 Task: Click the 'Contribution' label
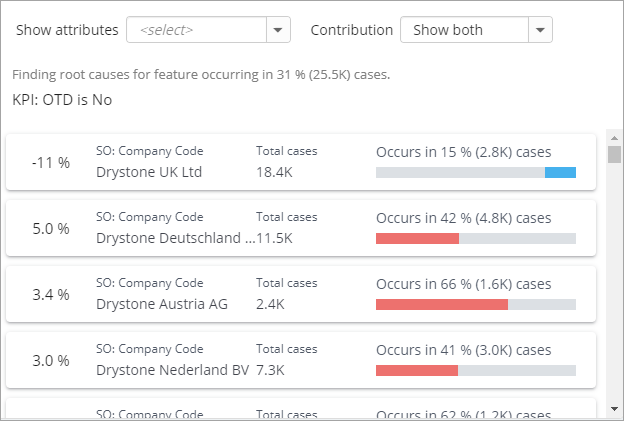(351, 30)
